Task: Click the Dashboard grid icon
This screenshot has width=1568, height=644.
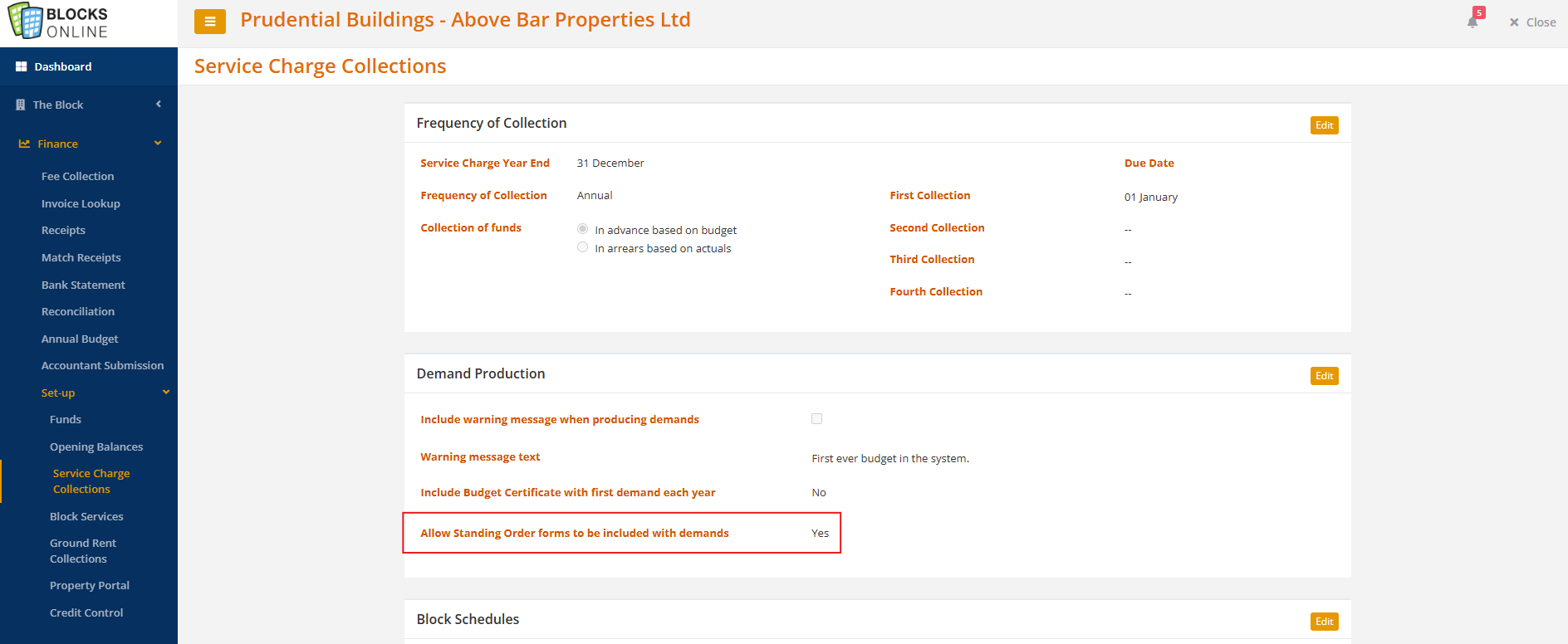Action: point(22,66)
